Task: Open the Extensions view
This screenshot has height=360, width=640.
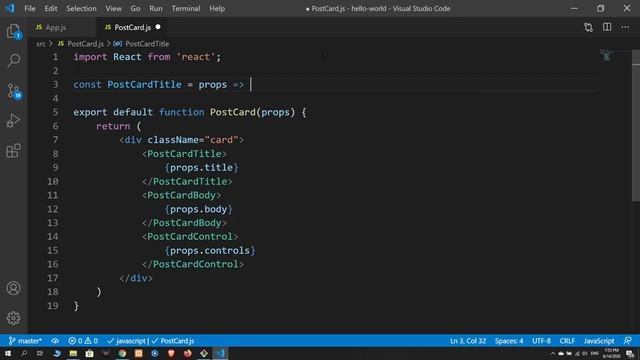Action: (13, 151)
